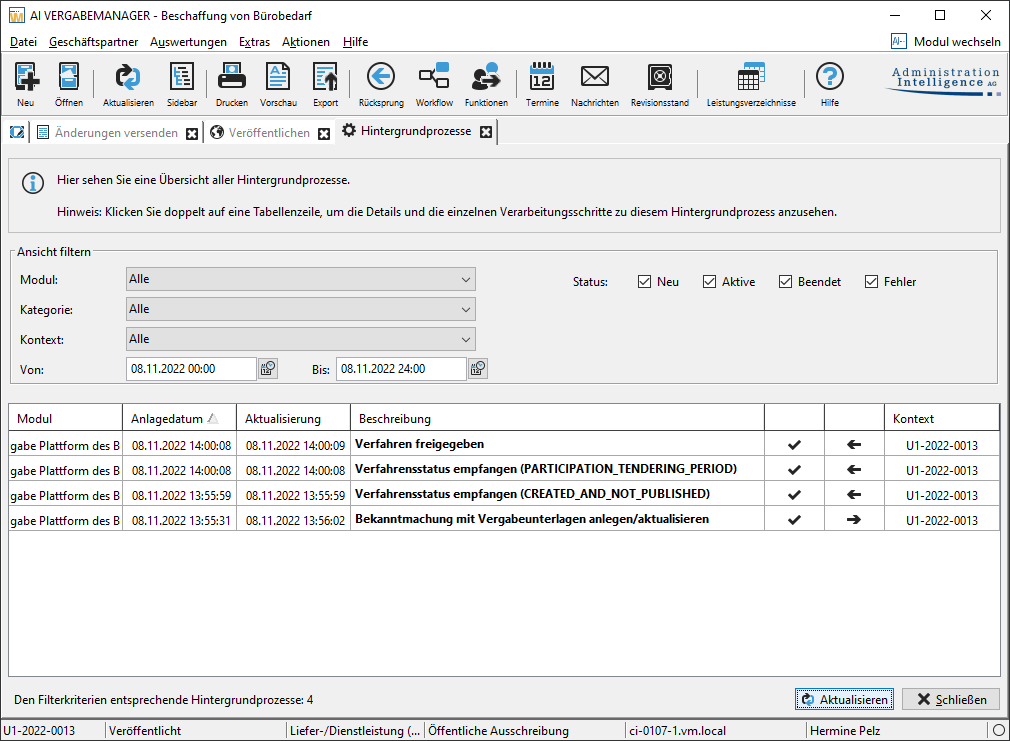
Task: Open the Auswertungen menu
Action: point(188,42)
